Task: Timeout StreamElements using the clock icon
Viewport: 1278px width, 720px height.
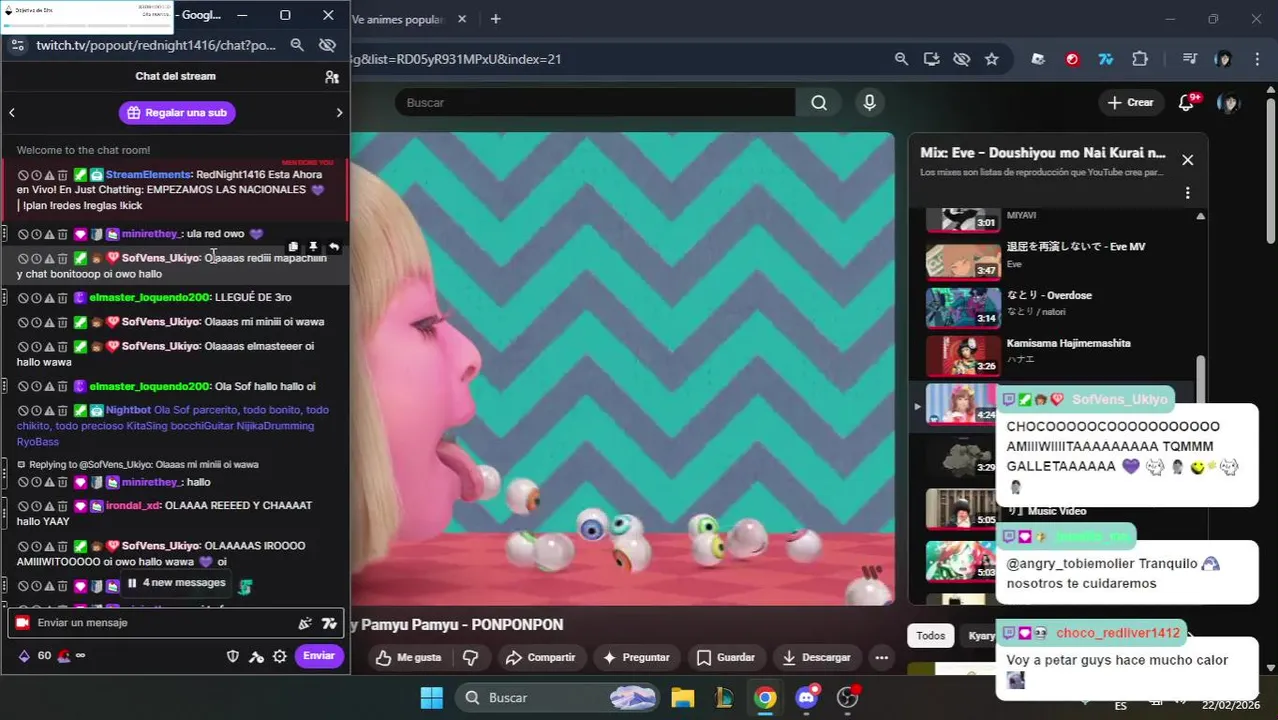Action: [36, 175]
